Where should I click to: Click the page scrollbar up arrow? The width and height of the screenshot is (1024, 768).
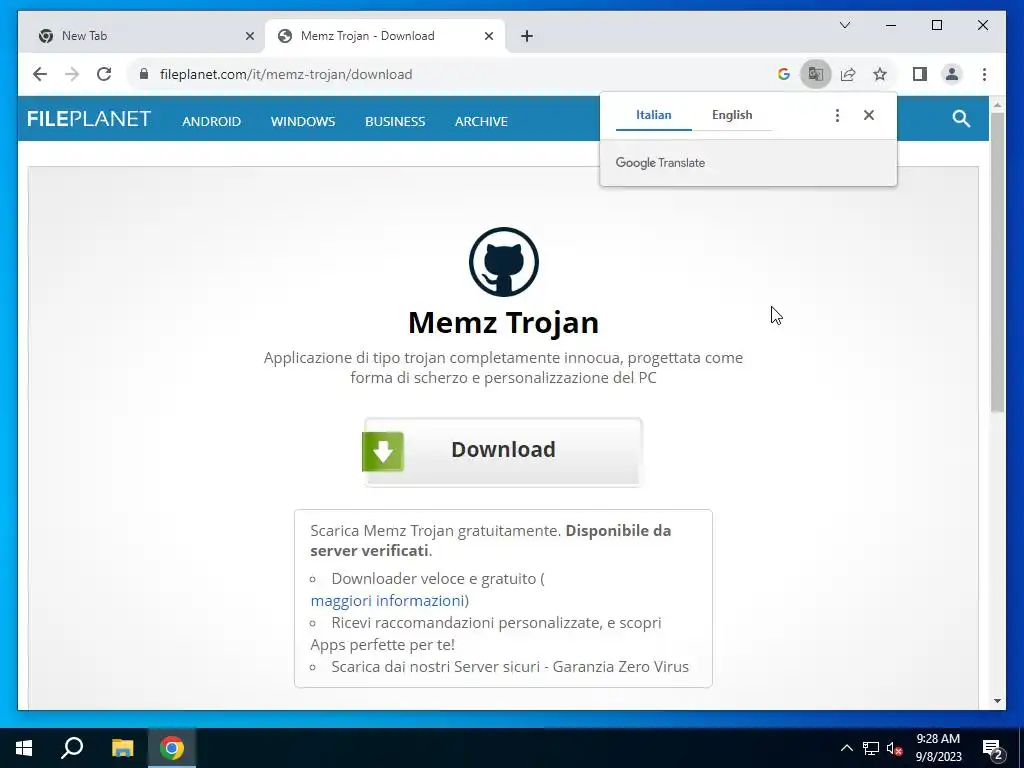pos(997,104)
